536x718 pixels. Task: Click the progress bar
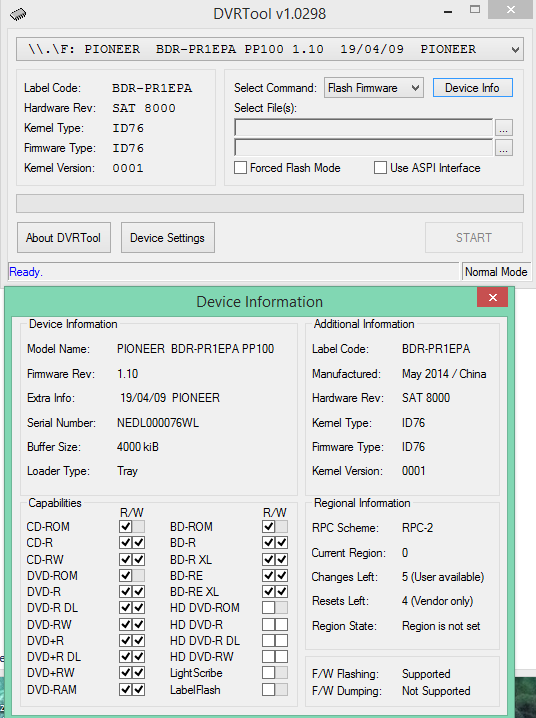tap(270, 203)
